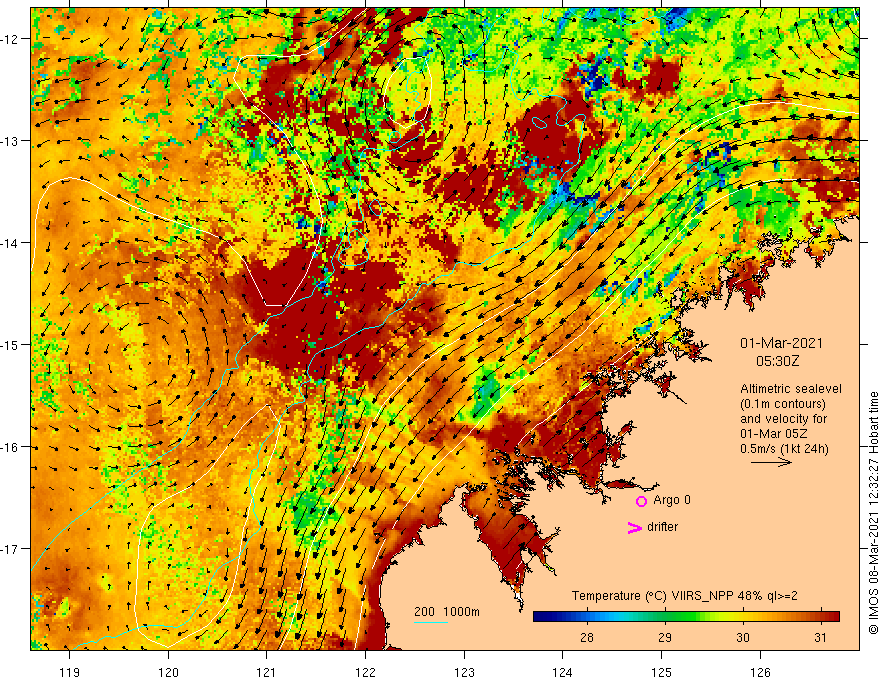Click the '200 1000m' depth legend text

447,612
